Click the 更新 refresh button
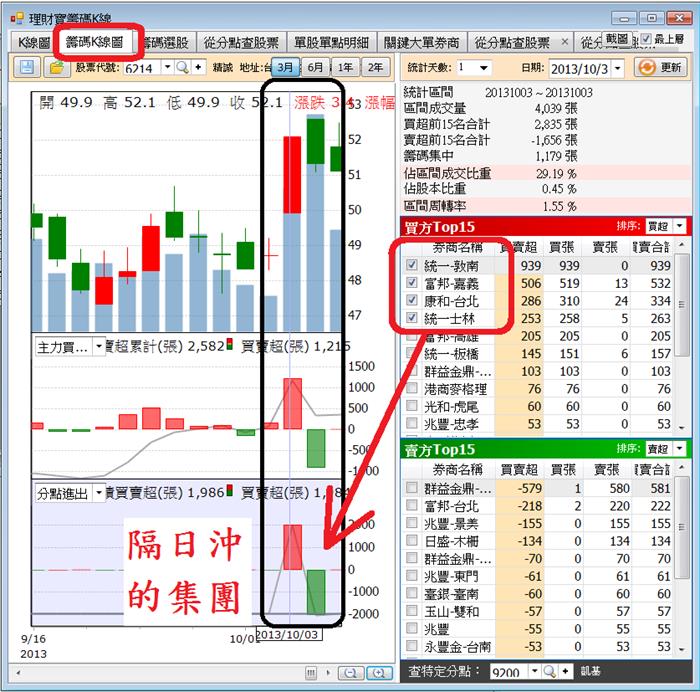The height and width of the screenshot is (692, 700). tap(660, 67)
